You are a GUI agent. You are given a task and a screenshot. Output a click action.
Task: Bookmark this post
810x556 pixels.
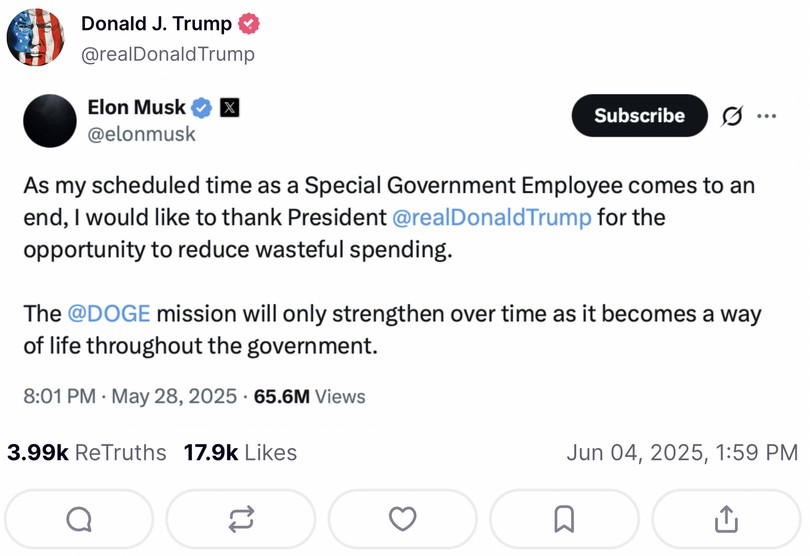(564, 518)
